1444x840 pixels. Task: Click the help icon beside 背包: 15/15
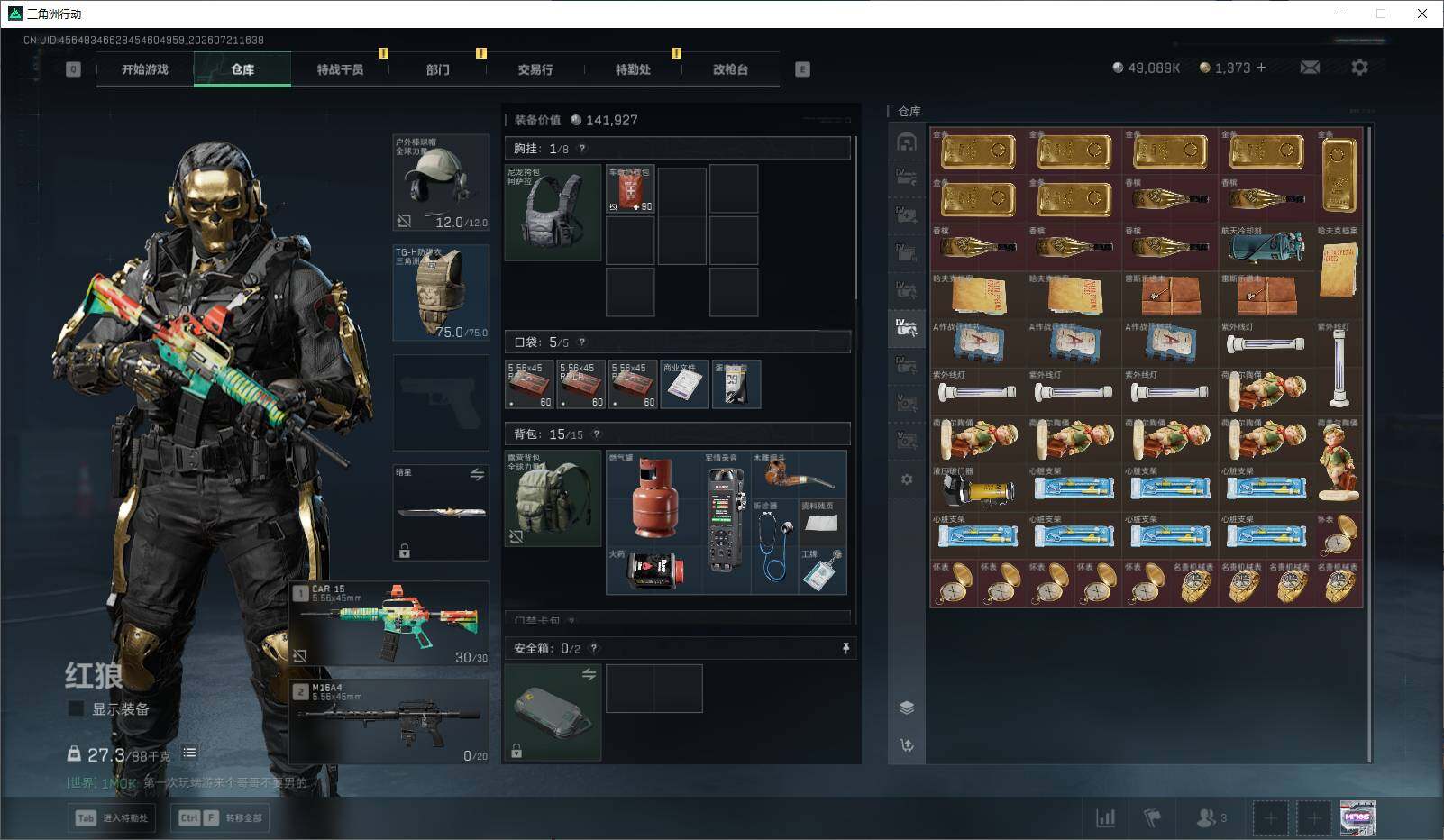(x=596, y=434)
